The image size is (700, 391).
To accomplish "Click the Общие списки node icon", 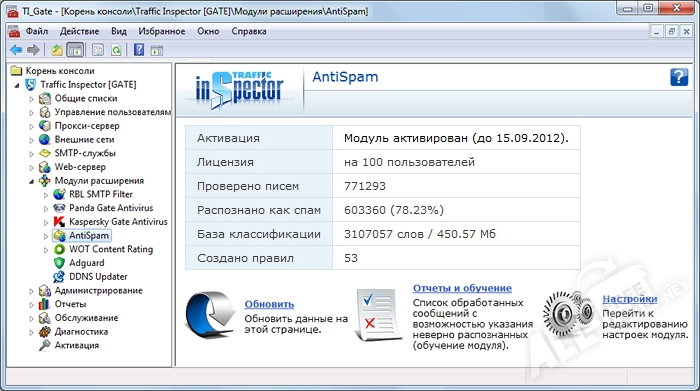I will [45, 98].
